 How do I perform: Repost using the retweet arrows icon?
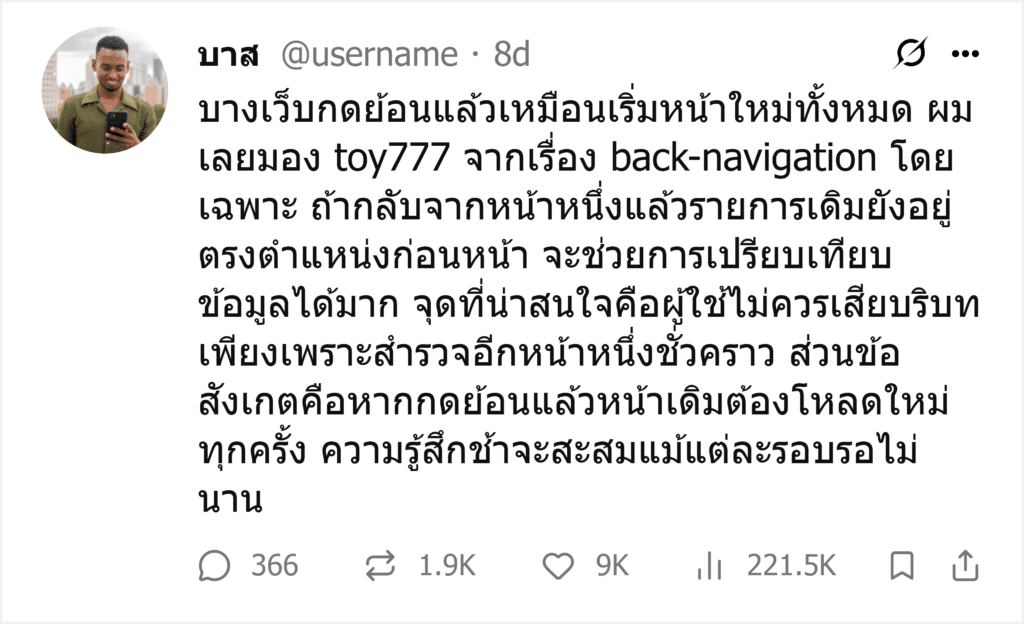[x=380, y=566]
